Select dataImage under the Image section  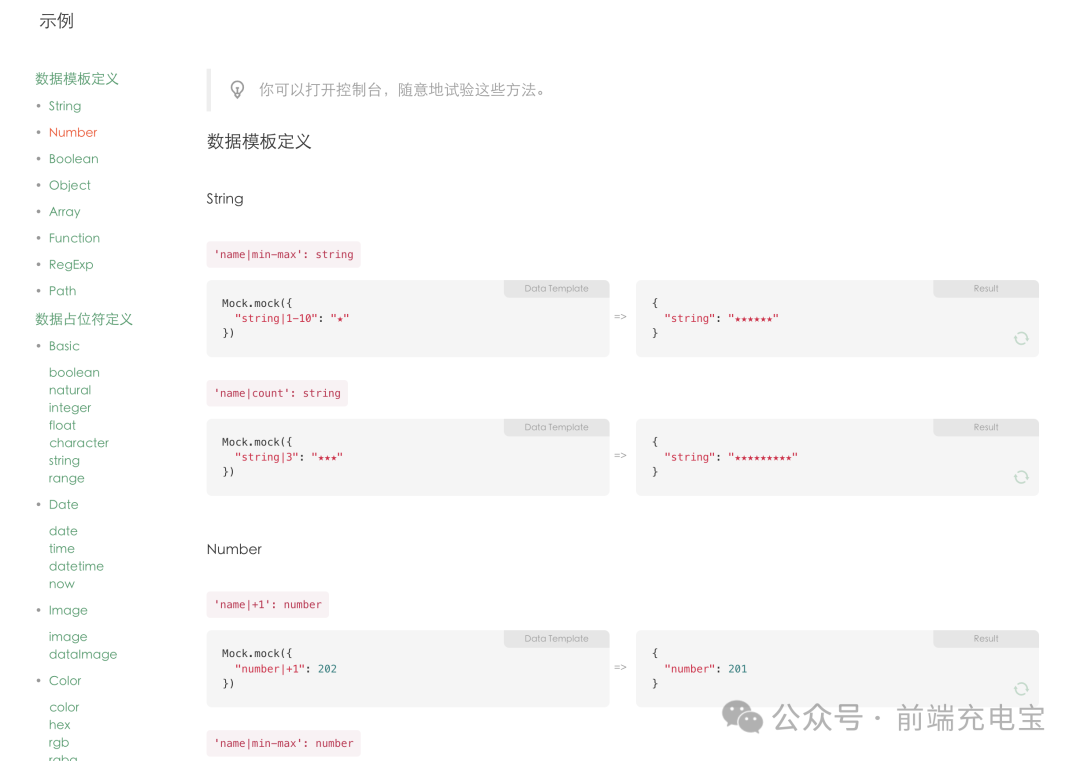point(82,654)
